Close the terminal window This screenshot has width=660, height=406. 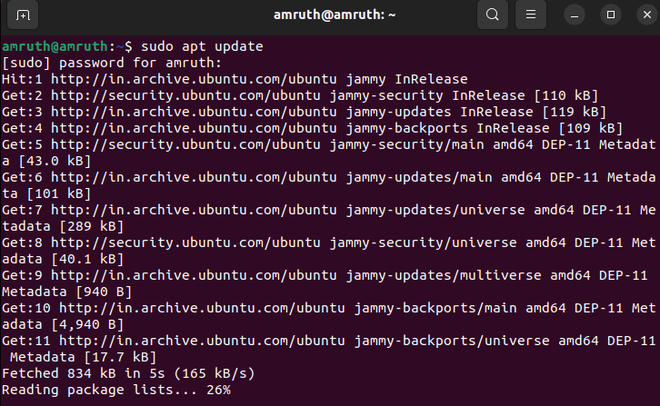(641, 15)
